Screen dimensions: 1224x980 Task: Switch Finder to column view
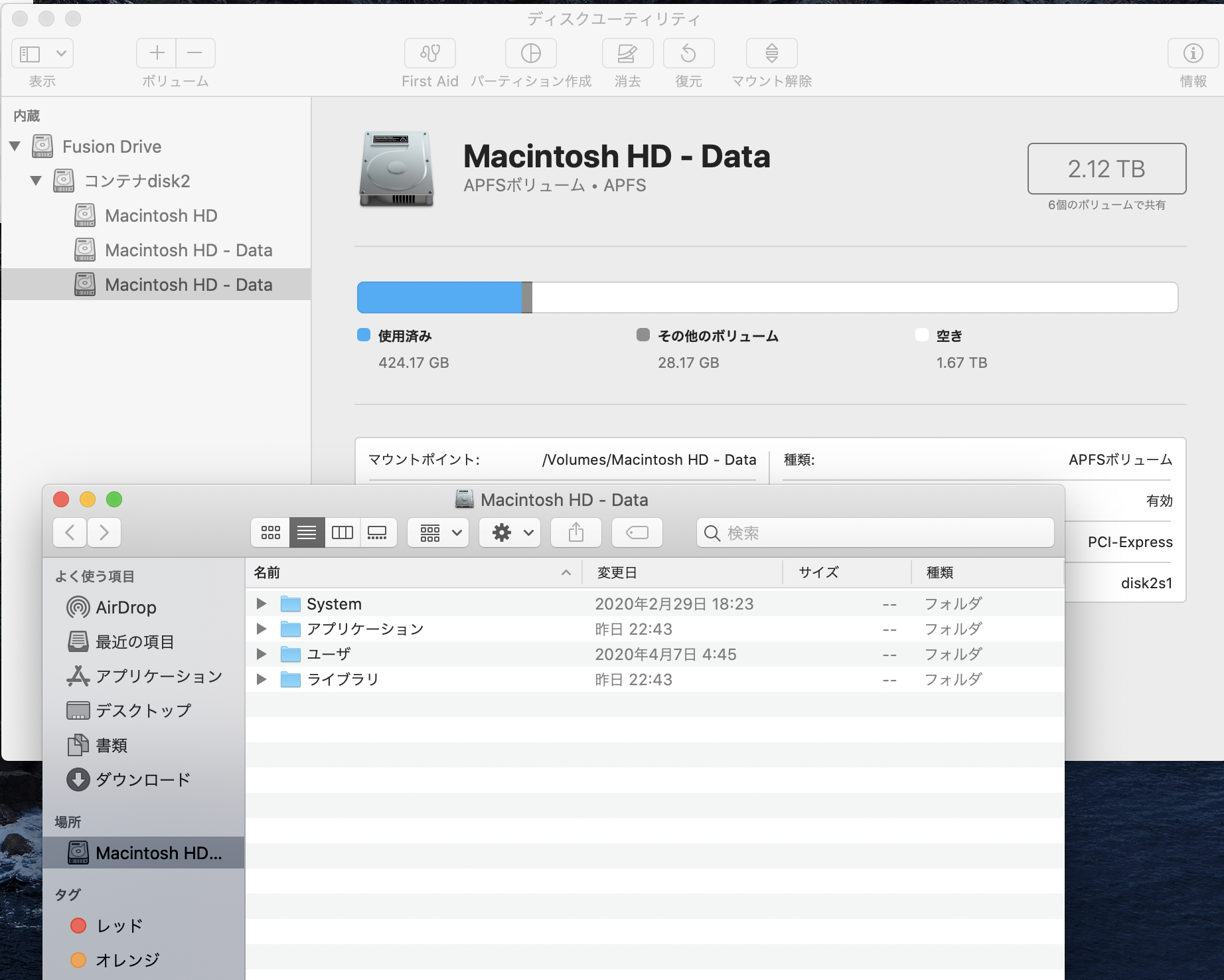pyautogui.click(x=343, y=532)
